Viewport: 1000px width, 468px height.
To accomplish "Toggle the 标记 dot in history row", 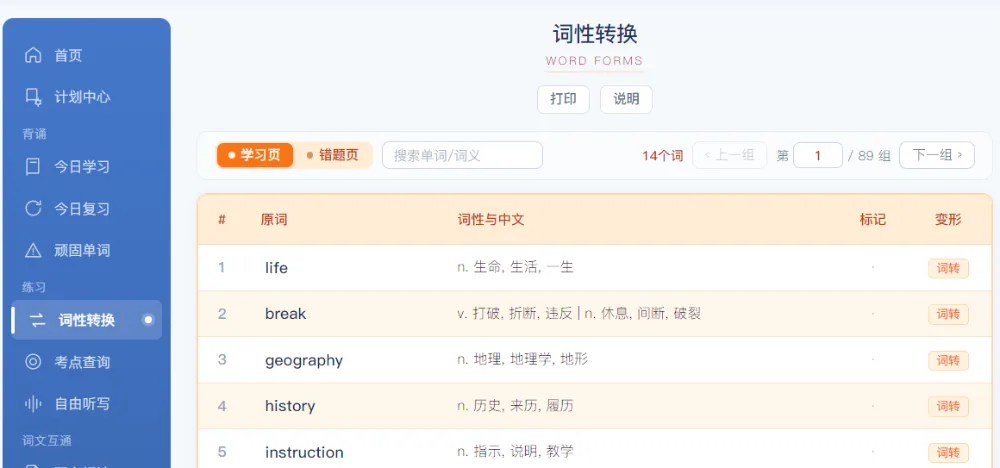I will (872, 406).
